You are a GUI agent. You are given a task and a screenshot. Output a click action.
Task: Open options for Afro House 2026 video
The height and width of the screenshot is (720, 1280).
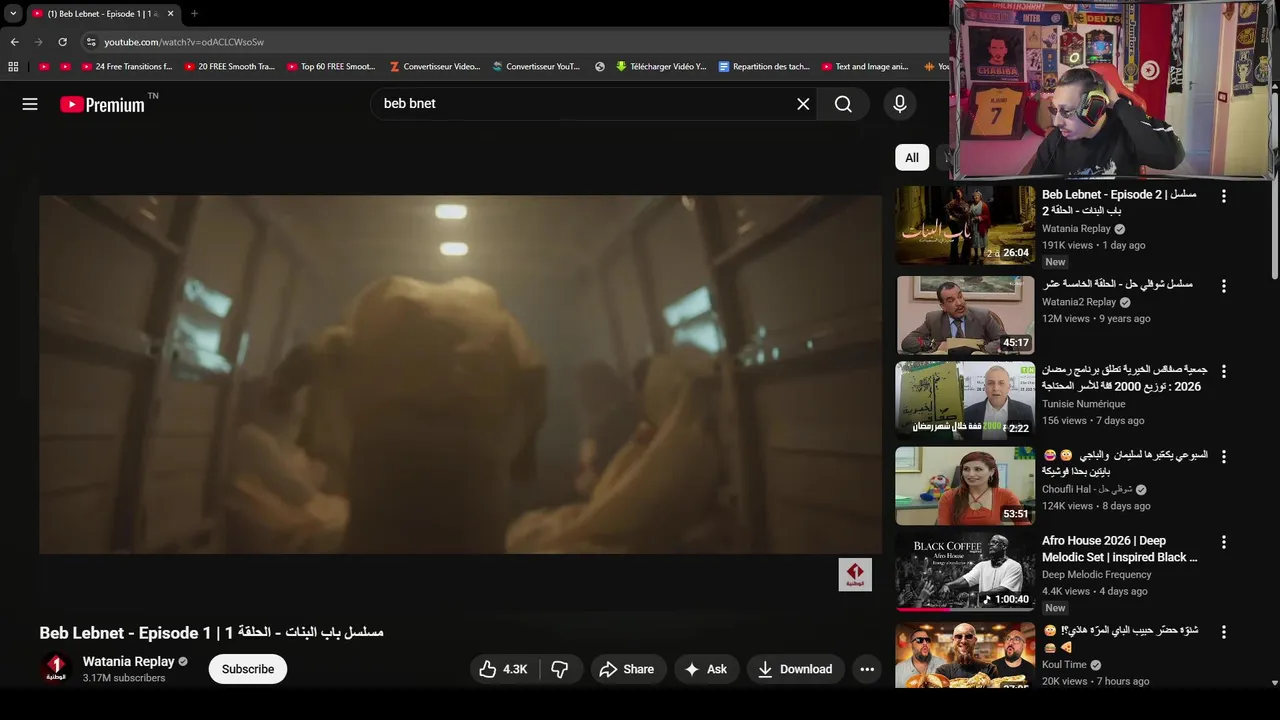click(1223, 542)
